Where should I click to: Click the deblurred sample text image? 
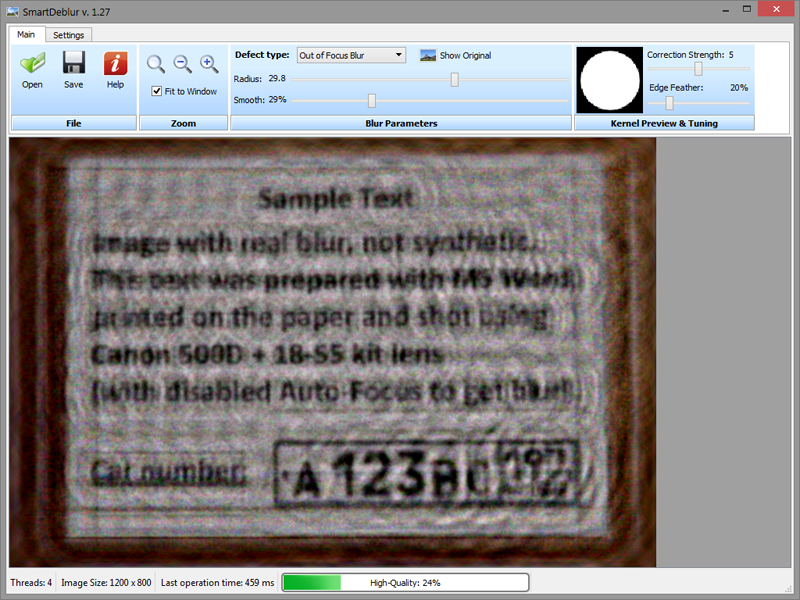(x=332, y=352)
